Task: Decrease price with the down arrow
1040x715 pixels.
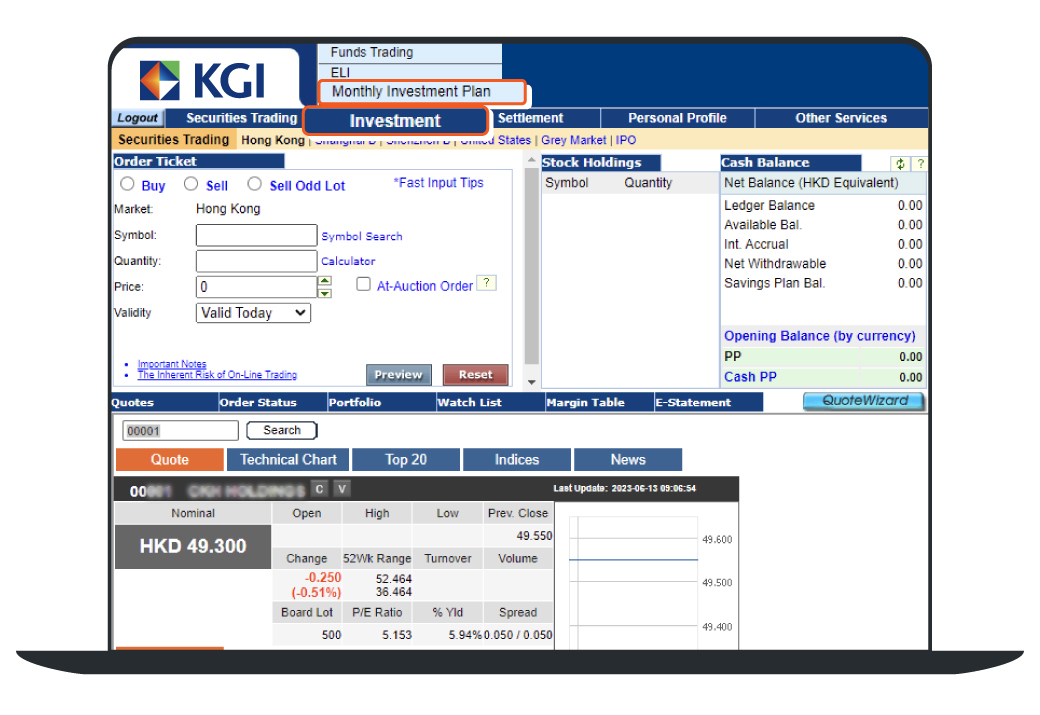Action: point(324,293)
